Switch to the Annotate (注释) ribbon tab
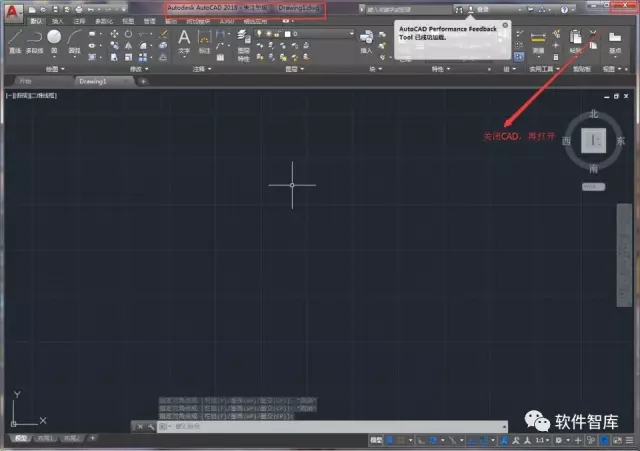The width and height of the screenshot is (640, 451). pos(79,21)
